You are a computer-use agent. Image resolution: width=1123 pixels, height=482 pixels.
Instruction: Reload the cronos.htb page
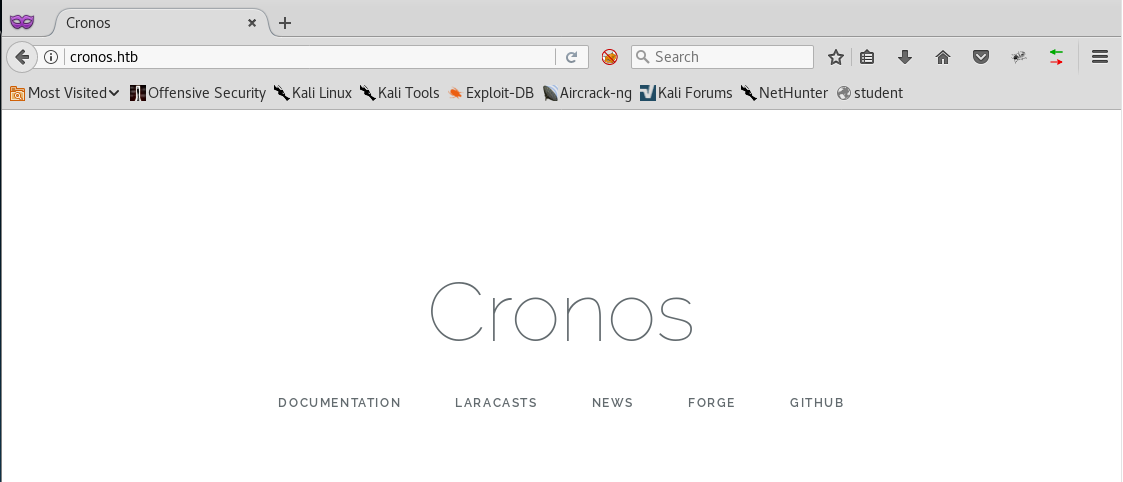point(572,57)
